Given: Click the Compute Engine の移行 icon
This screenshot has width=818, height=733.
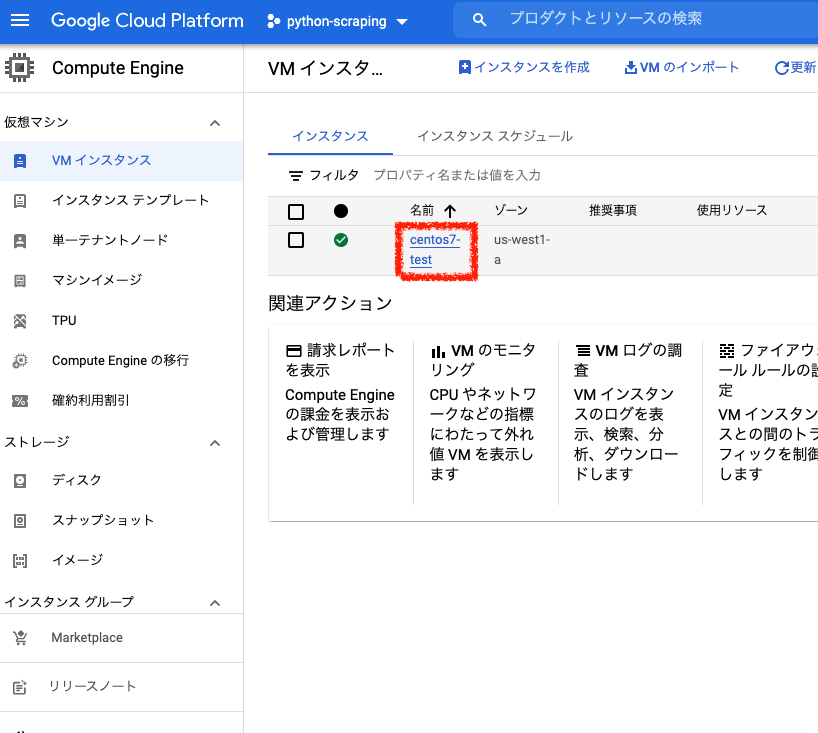Looking at the screenshot, I should point(20,361).
